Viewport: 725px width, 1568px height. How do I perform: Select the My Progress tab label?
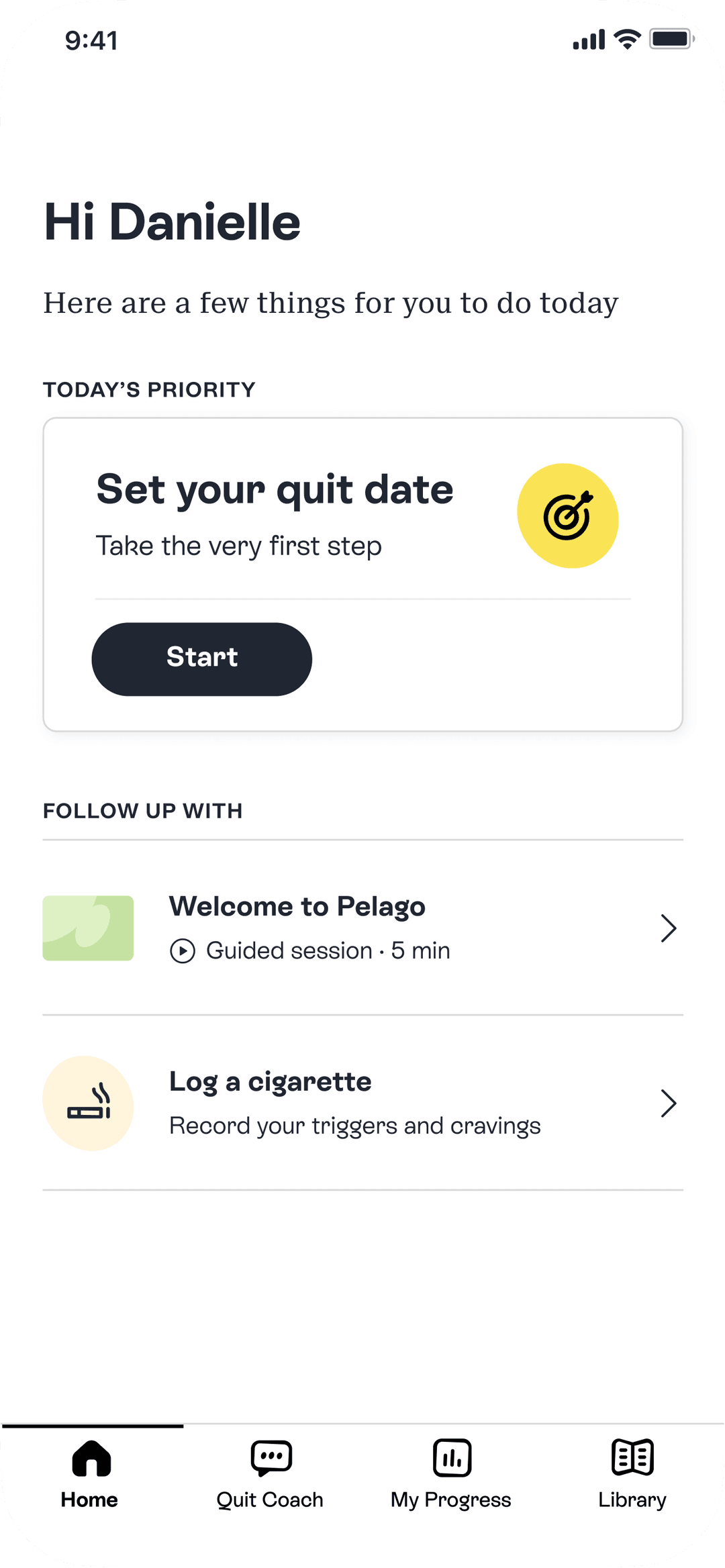[x=451, y=1500]
